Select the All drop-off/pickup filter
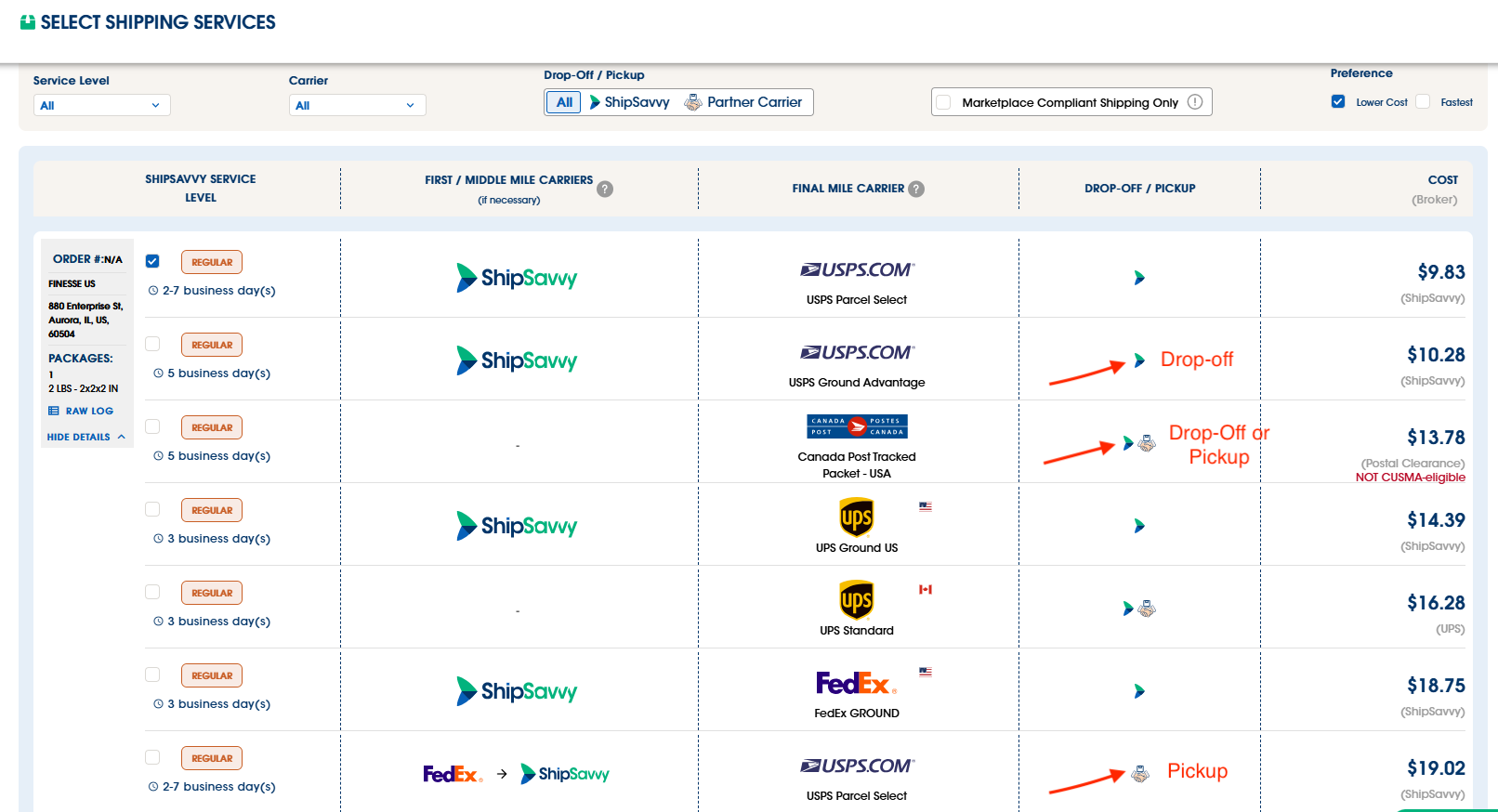The image size is (1498, 812). point(564,102)
